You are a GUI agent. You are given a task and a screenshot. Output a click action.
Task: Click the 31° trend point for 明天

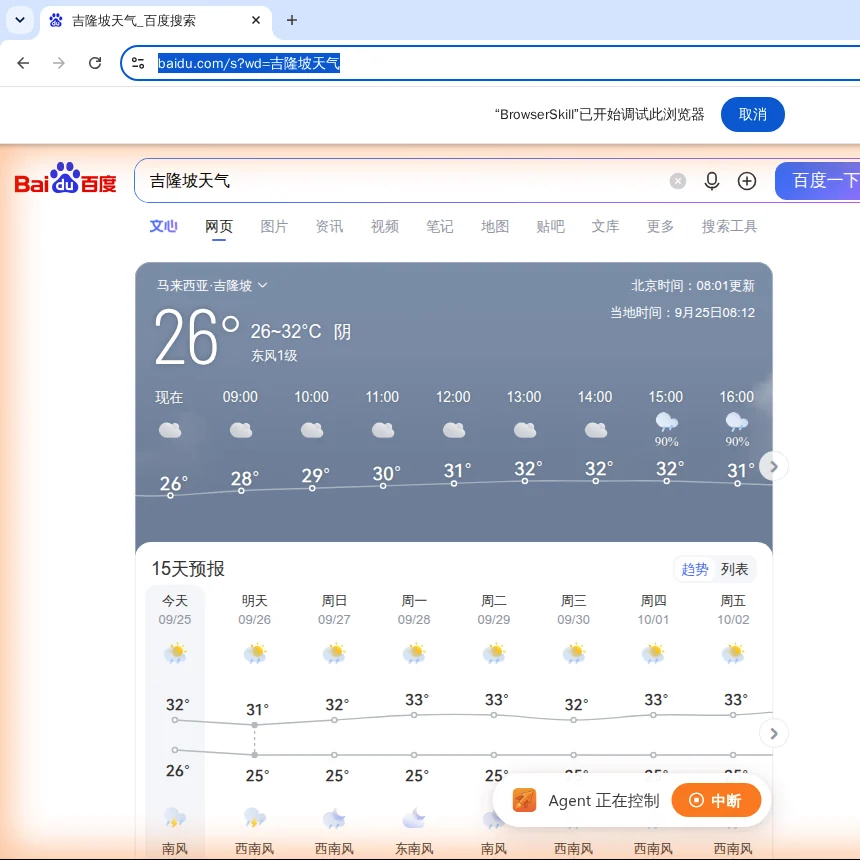click(254, 725)
